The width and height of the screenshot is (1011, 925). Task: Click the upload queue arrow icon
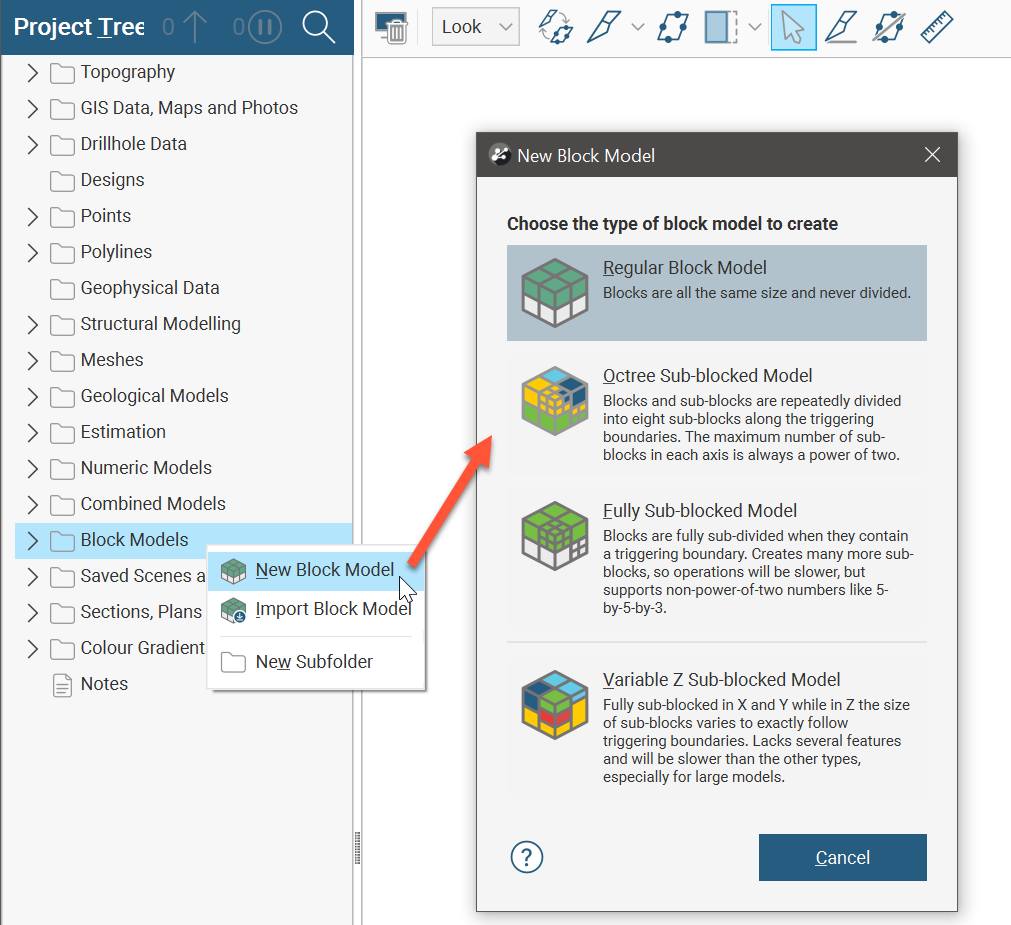click(194, 27)
